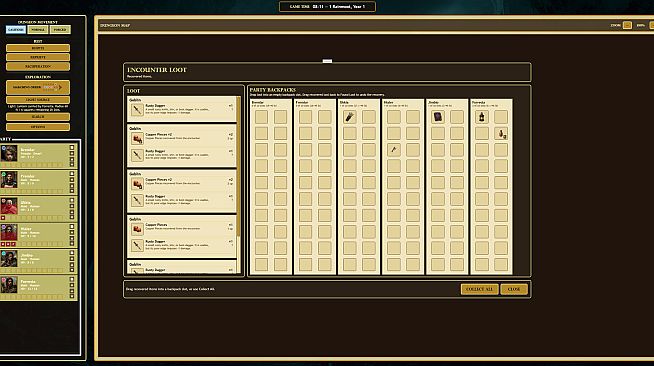Image resolution: width=654 pixels, height=366 pixels.
Task: Select the quiver item in the third backpack
Action: coord(350,117)
